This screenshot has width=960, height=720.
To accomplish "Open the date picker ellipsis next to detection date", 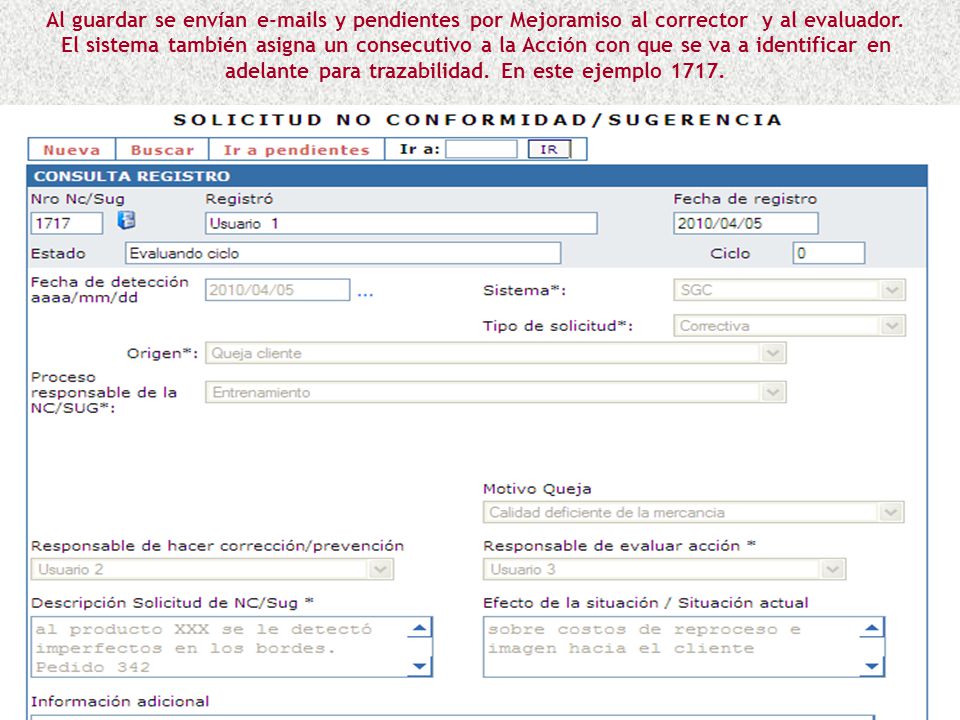I will [365, 294].
